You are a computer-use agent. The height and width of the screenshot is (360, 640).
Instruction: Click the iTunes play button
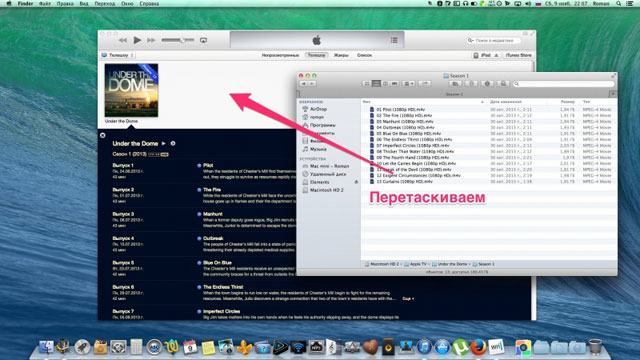138,40
